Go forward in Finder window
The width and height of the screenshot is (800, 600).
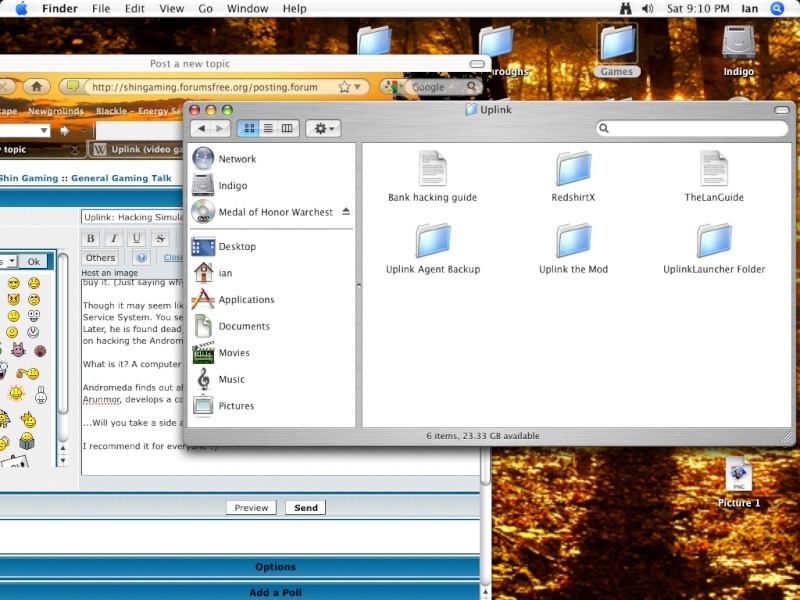(220, 129)
